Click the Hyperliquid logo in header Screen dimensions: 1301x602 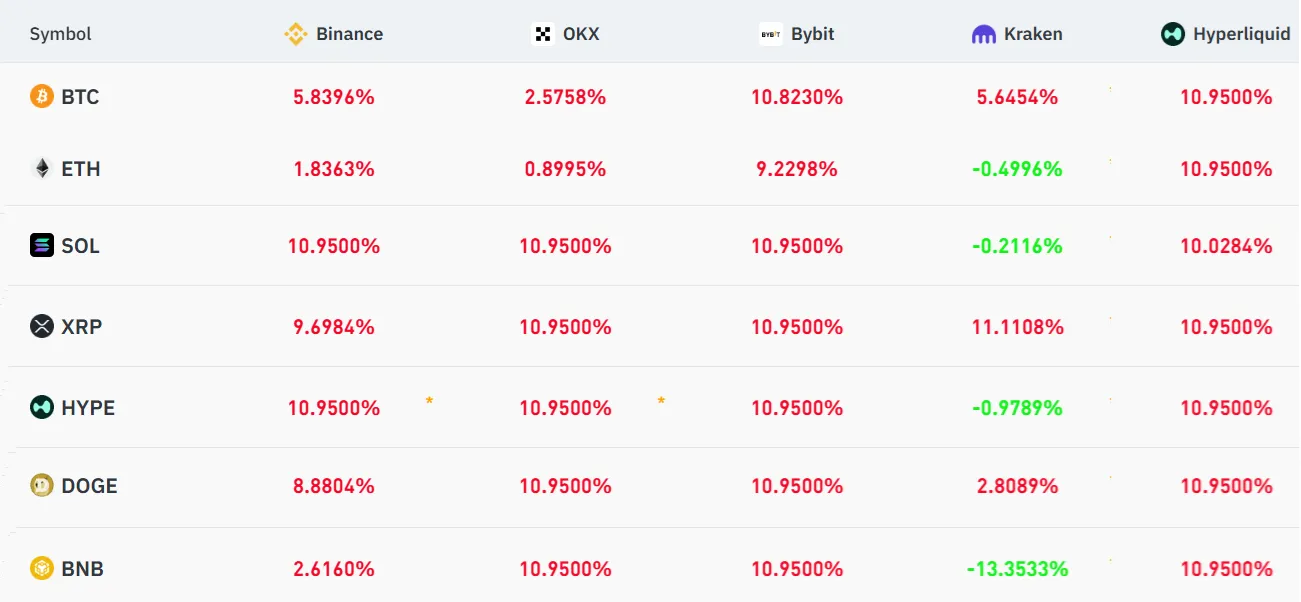pyautogui.click(x=1173, y=34)
